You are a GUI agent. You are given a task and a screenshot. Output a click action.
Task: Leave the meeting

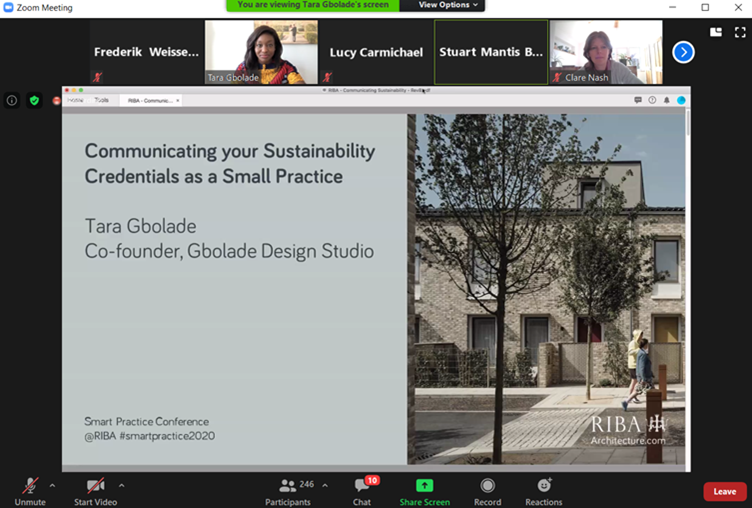(724, 491)
